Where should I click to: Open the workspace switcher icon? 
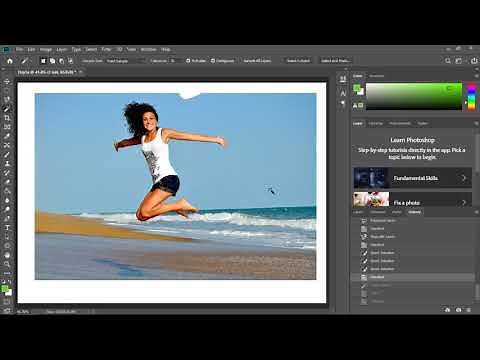point(459,61)
